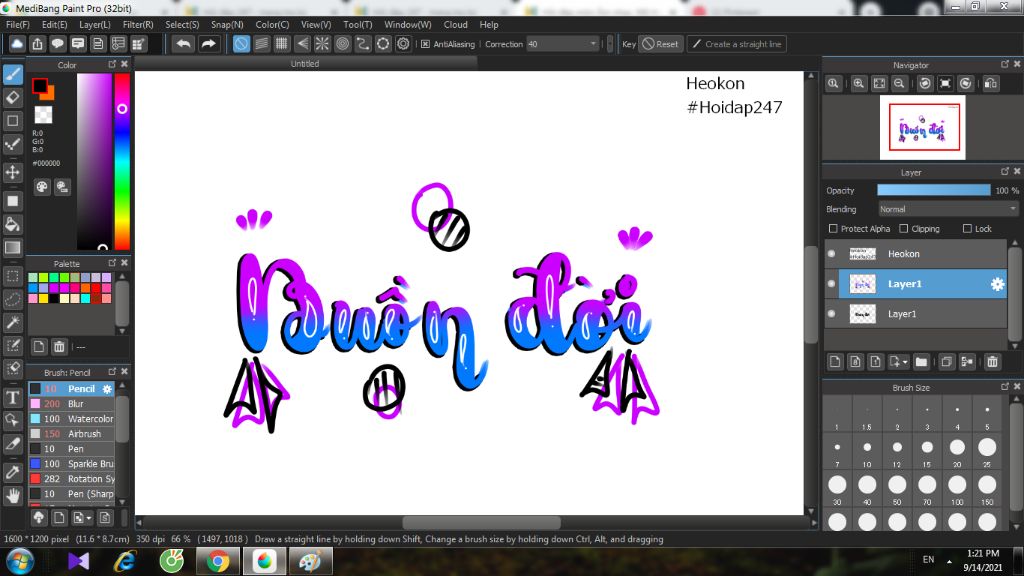This screenshot has width=1024, height=576.
Task: Click the black foreground color swatch
Action: tap(39, 86)
